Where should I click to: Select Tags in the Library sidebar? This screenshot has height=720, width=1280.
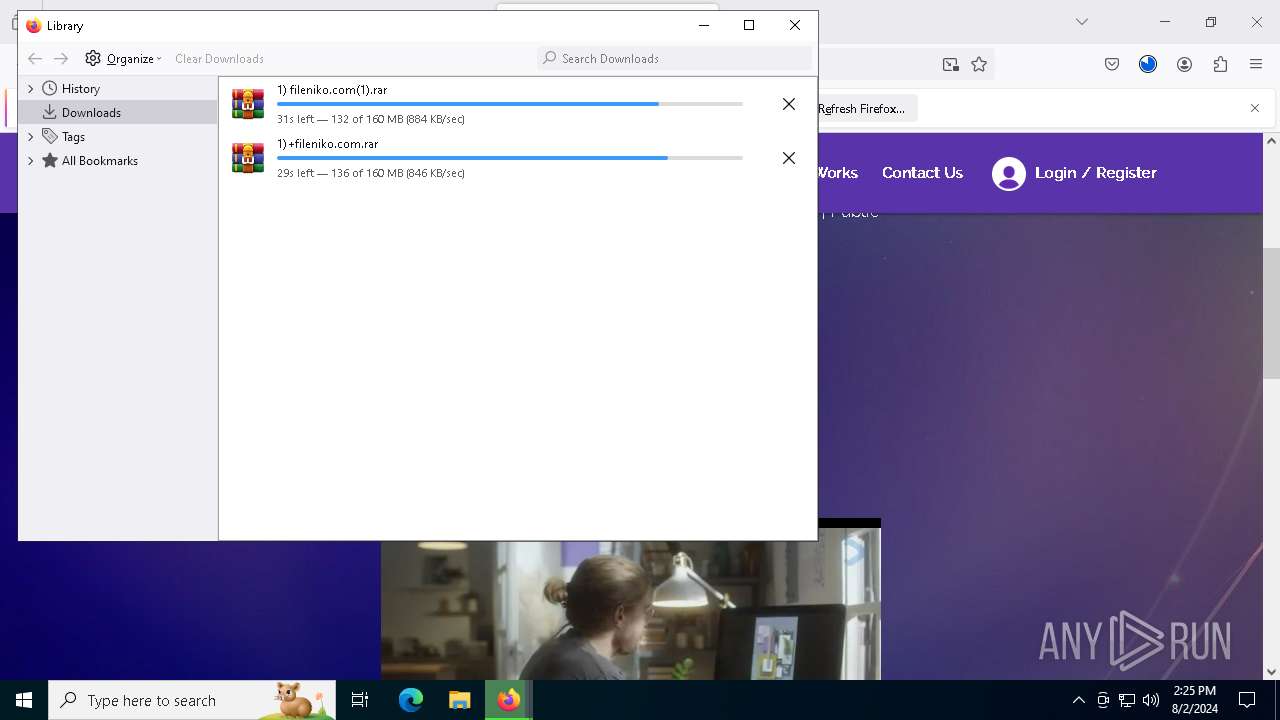pos(73,137)
